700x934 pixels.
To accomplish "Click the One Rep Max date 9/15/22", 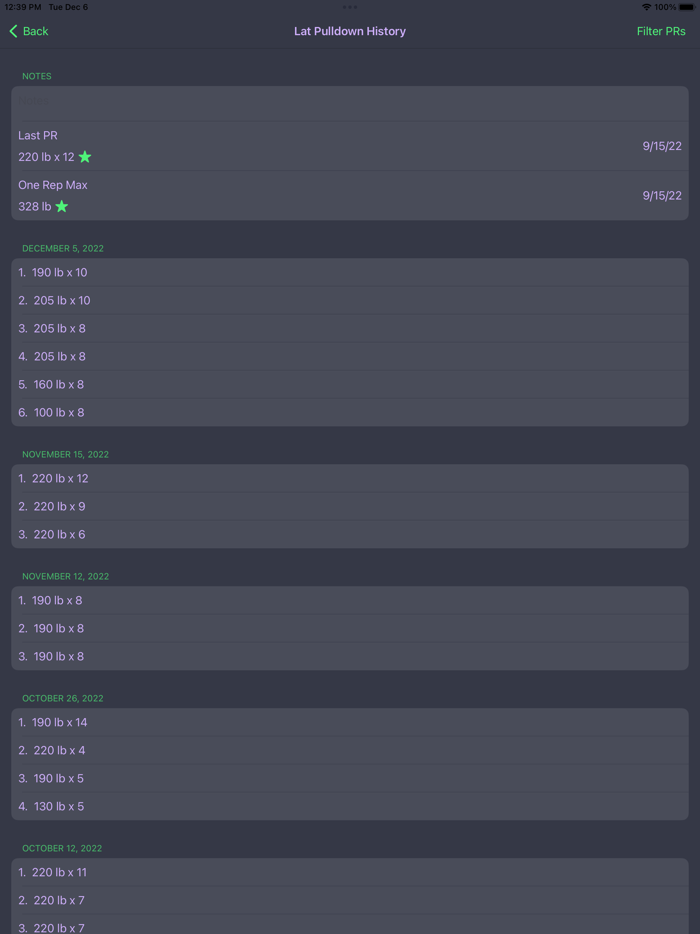I will (661, 195).
